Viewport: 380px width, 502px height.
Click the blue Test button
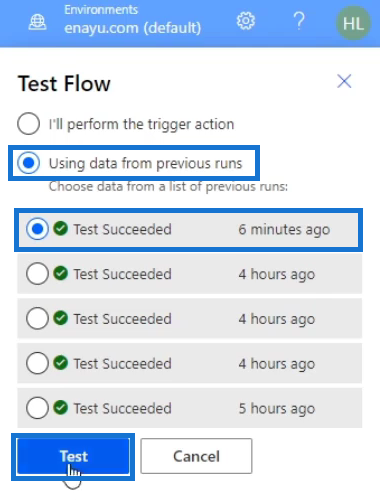(73, 456)
